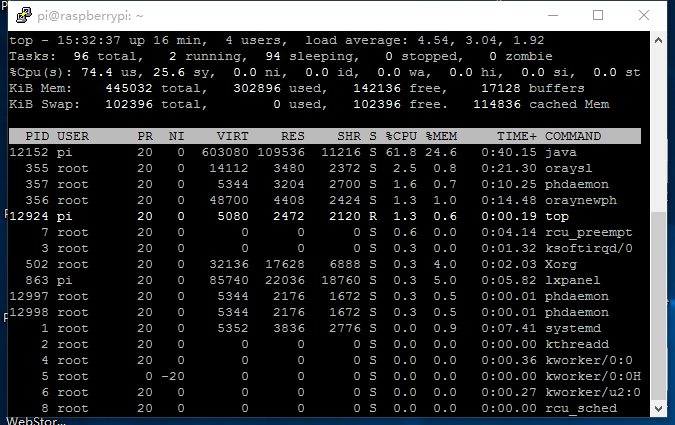Click the 25.6 sy CPU value
The image size is (675, 425).
coord(169,72)
